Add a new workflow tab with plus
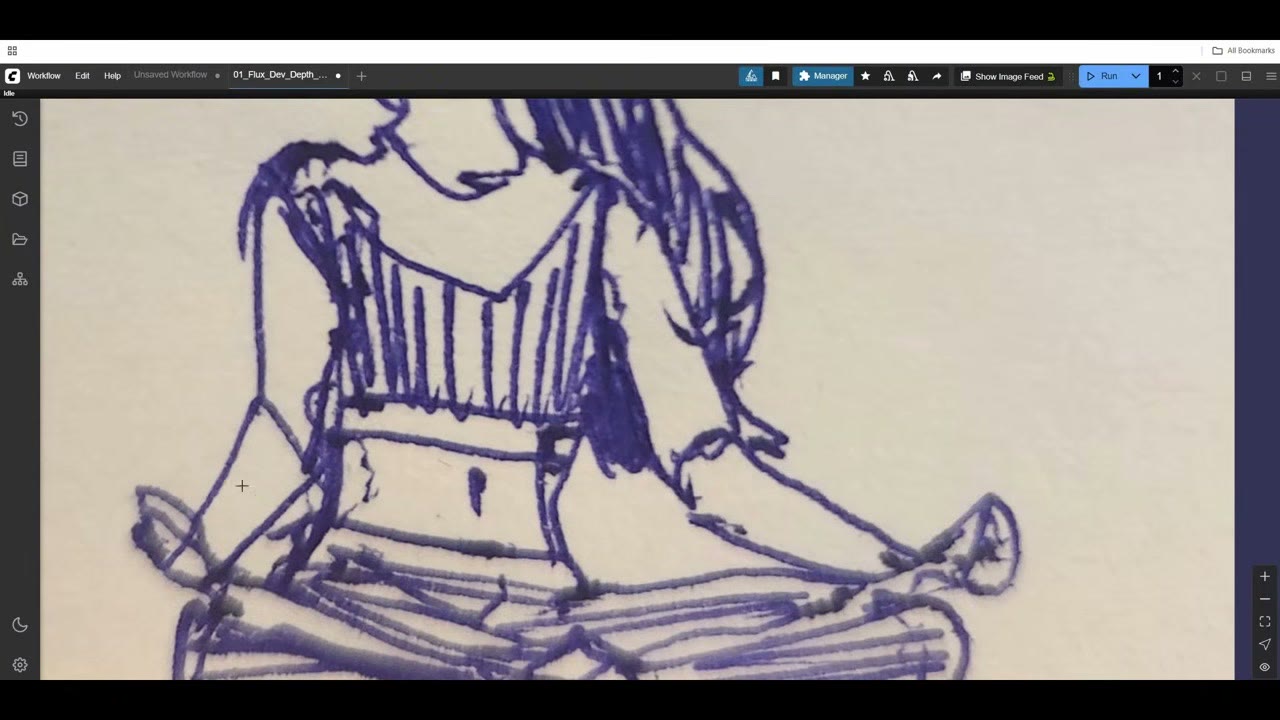 click(x=362, y=76)
